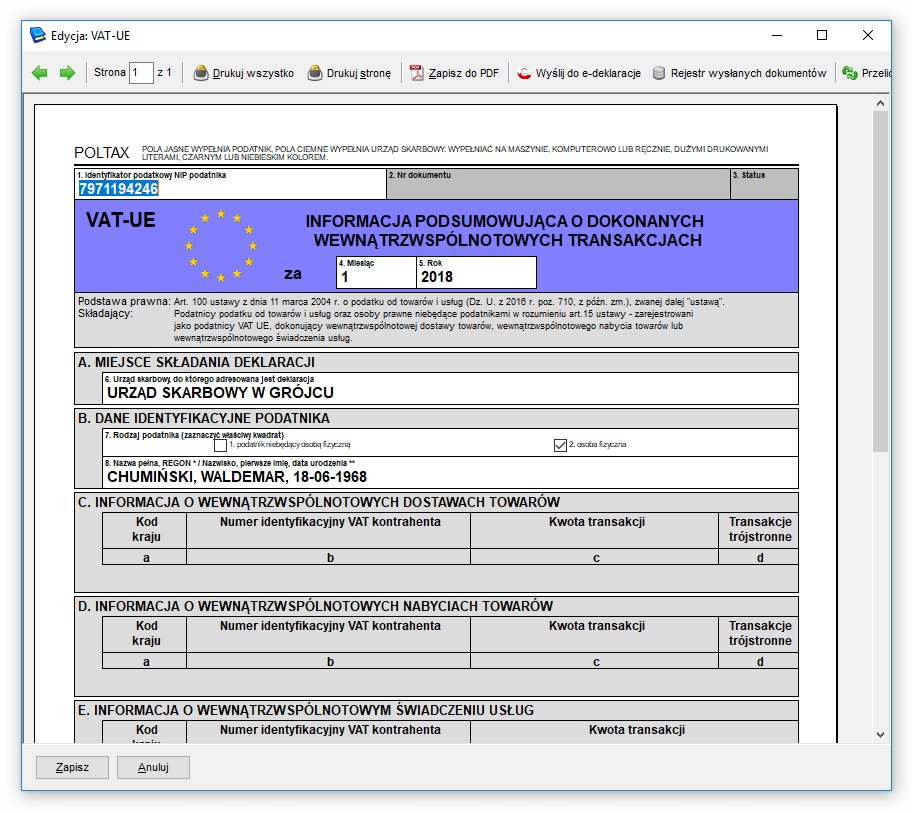Check 'podatnik niebędący osobą fizyczną' box

point(220,445)
